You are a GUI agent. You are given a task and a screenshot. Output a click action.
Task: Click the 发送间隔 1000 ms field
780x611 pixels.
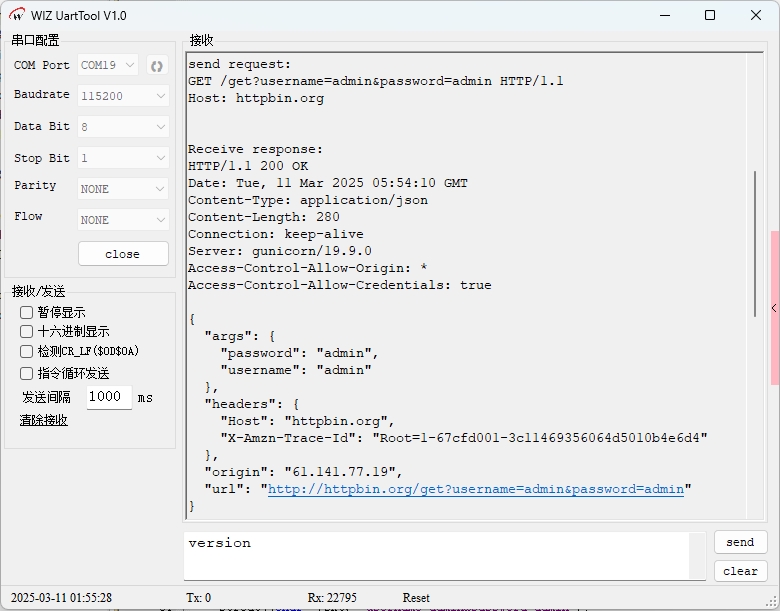[108, 397]
